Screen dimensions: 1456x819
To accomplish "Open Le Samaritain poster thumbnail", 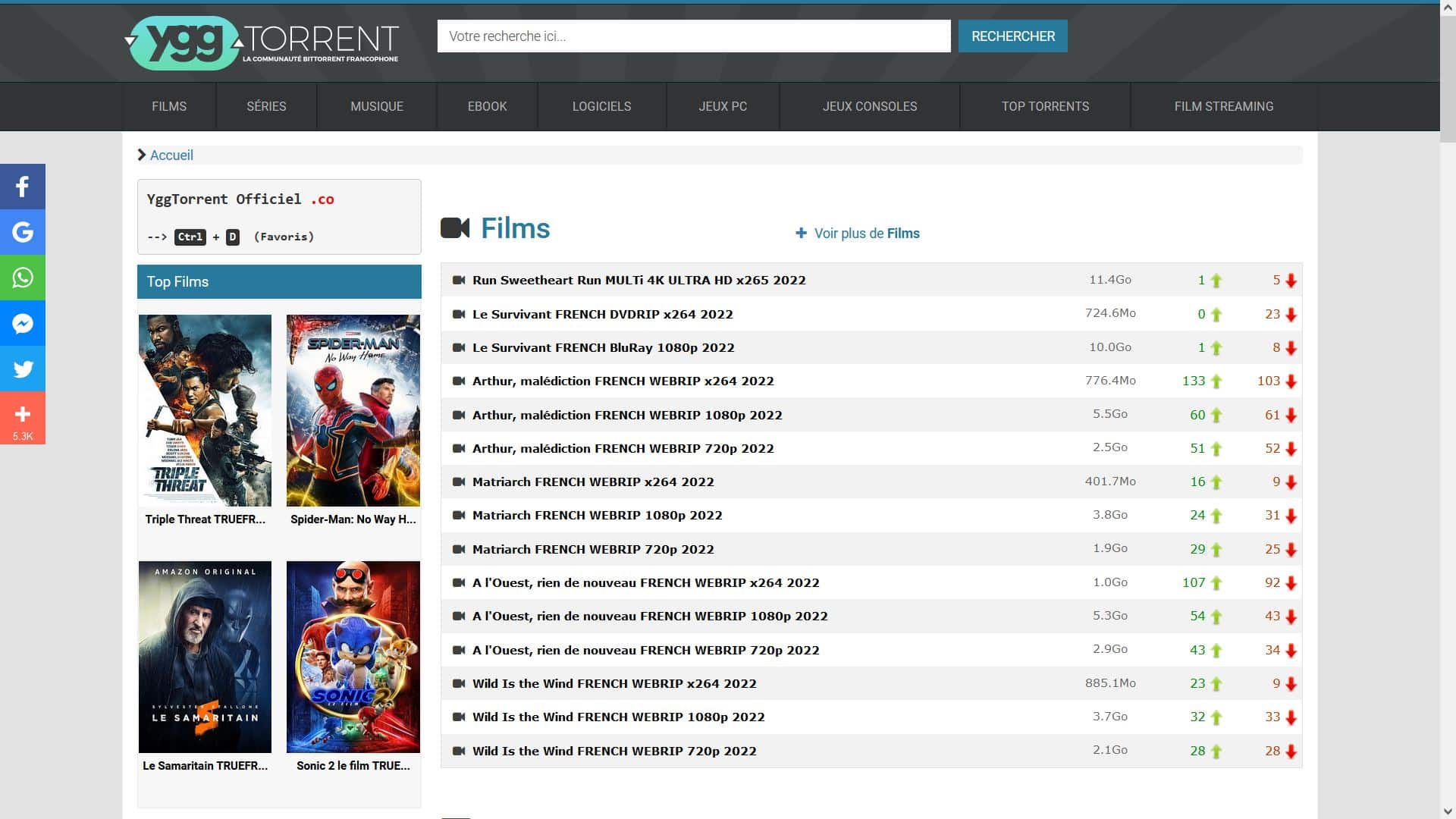I will (x=205, y=657).
